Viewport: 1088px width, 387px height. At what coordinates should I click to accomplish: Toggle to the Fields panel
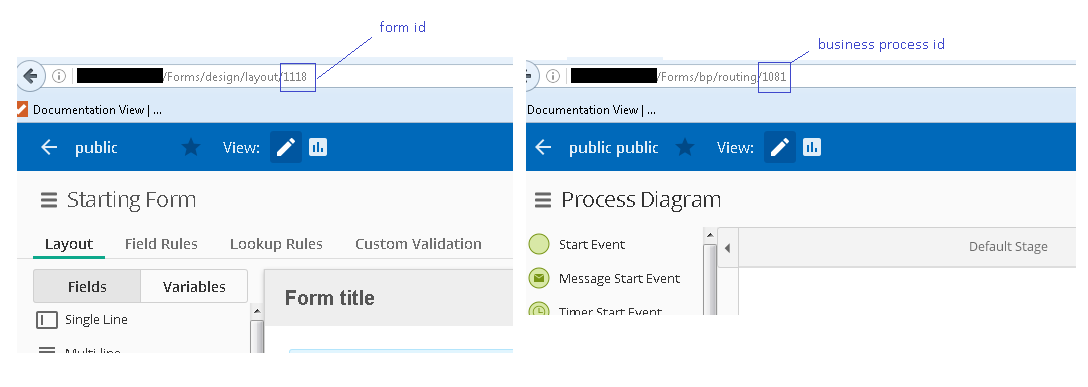(x=87, y=286)
